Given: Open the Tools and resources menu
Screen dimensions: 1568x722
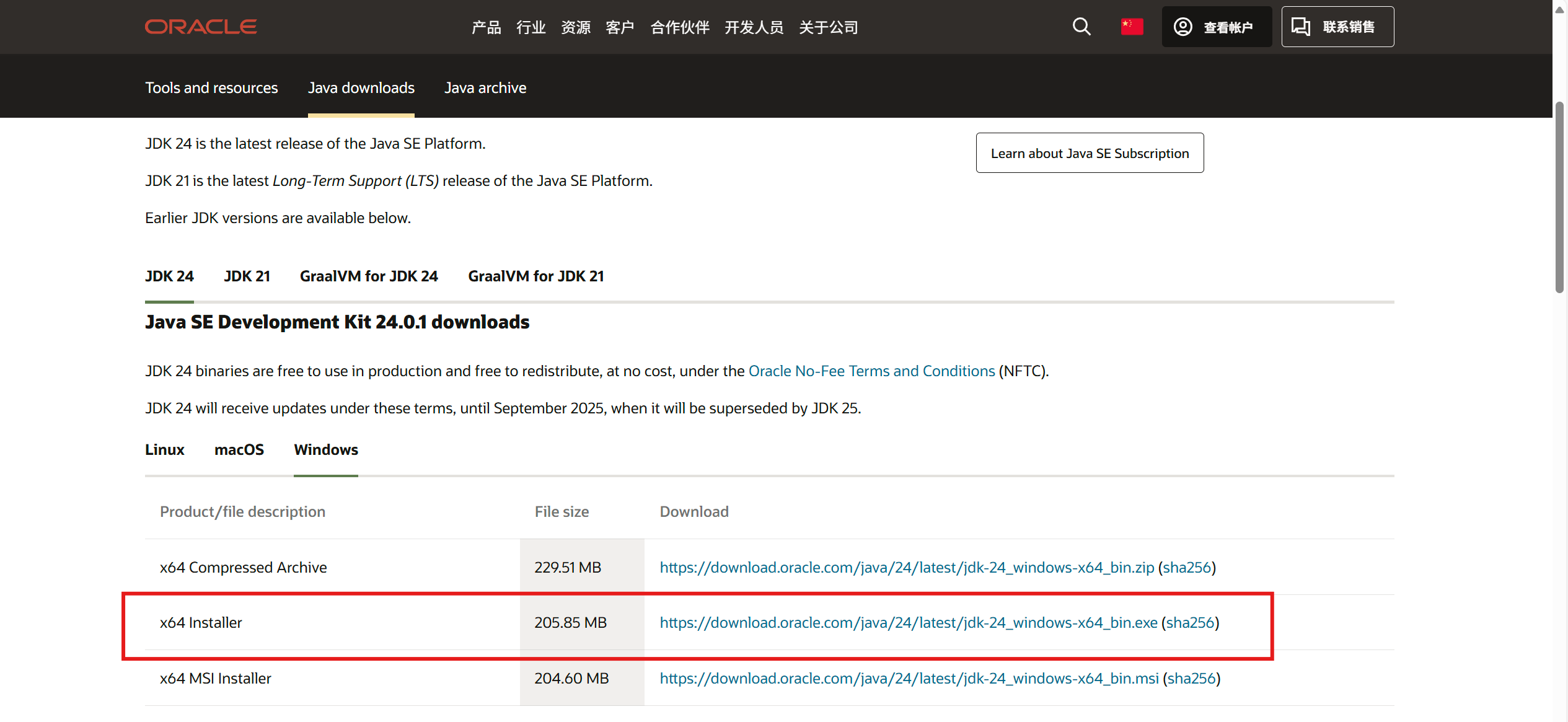Looking at the screenshot, I should click(211, 87).
